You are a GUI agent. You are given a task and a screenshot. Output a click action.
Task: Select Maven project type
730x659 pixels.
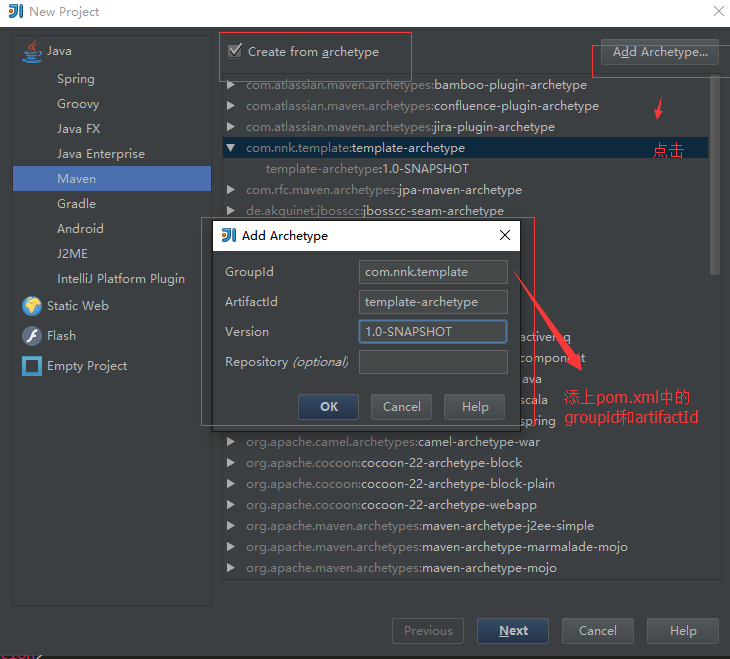112,178
